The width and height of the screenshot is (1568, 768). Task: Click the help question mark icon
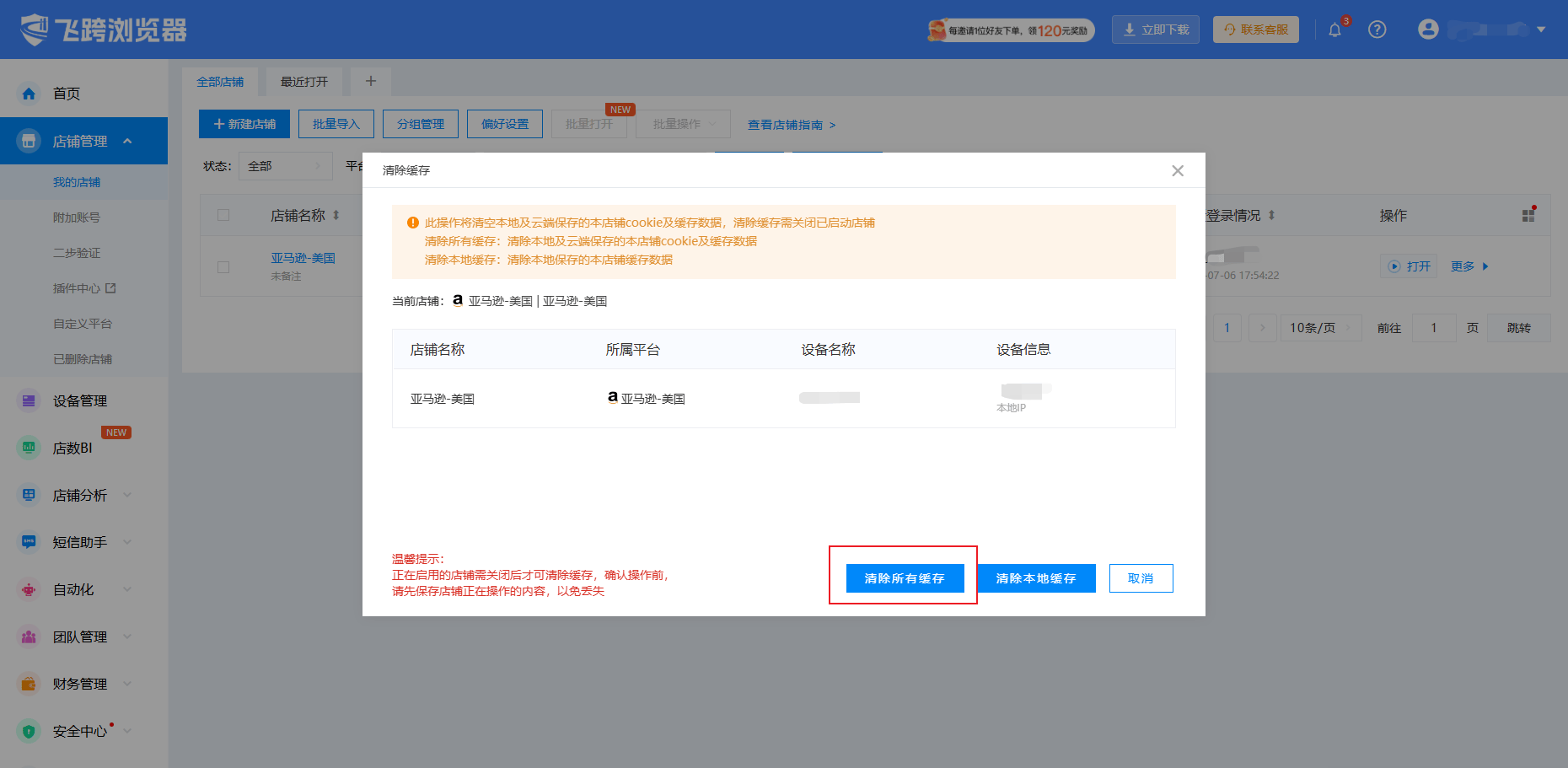[1377, 30]
